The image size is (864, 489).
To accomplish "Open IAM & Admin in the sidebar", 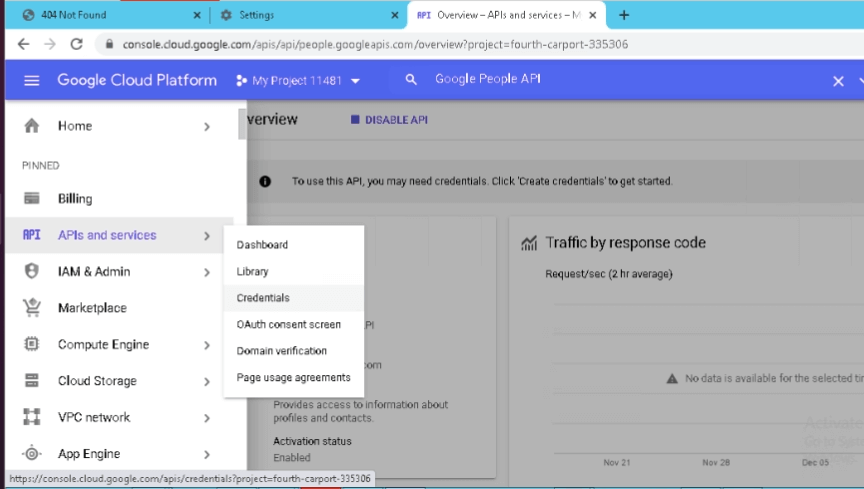I will (x=118, y=271).
